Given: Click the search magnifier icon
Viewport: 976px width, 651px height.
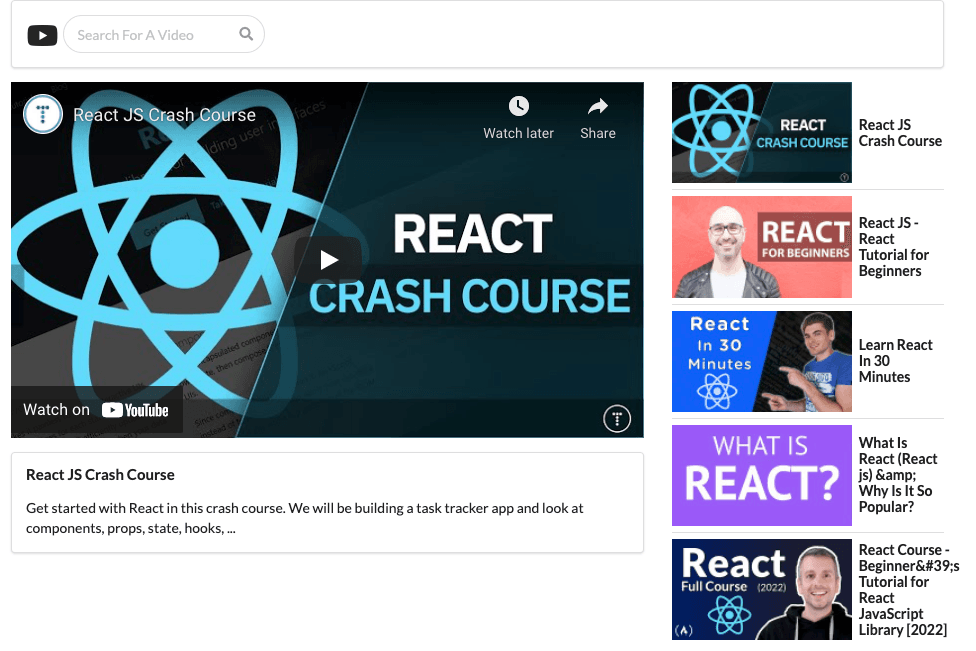Looking at the screenshot, I should tap(246, 34).
